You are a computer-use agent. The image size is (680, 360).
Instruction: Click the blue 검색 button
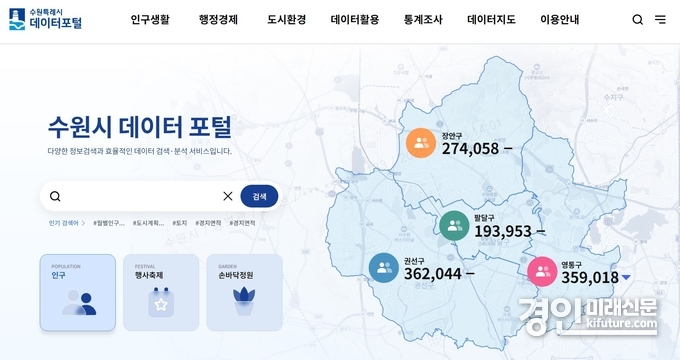259,196
